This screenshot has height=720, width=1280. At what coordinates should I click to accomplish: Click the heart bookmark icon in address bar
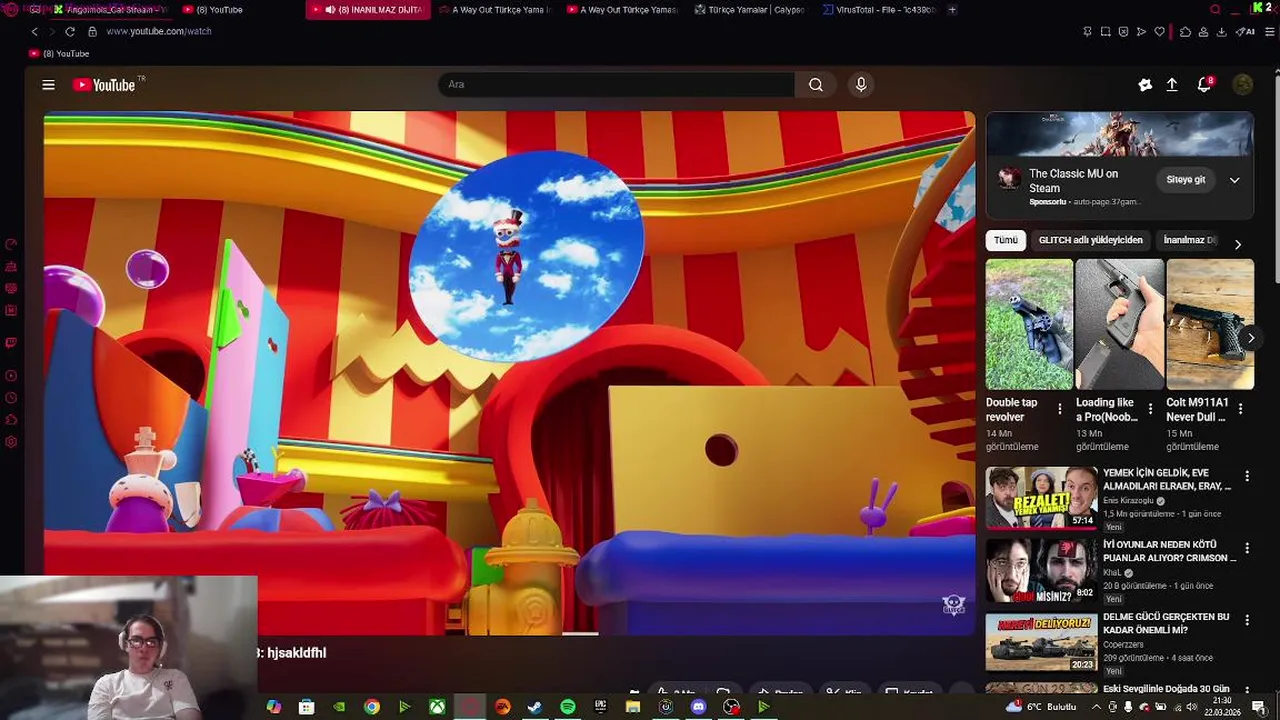(x=1160, y=32)
